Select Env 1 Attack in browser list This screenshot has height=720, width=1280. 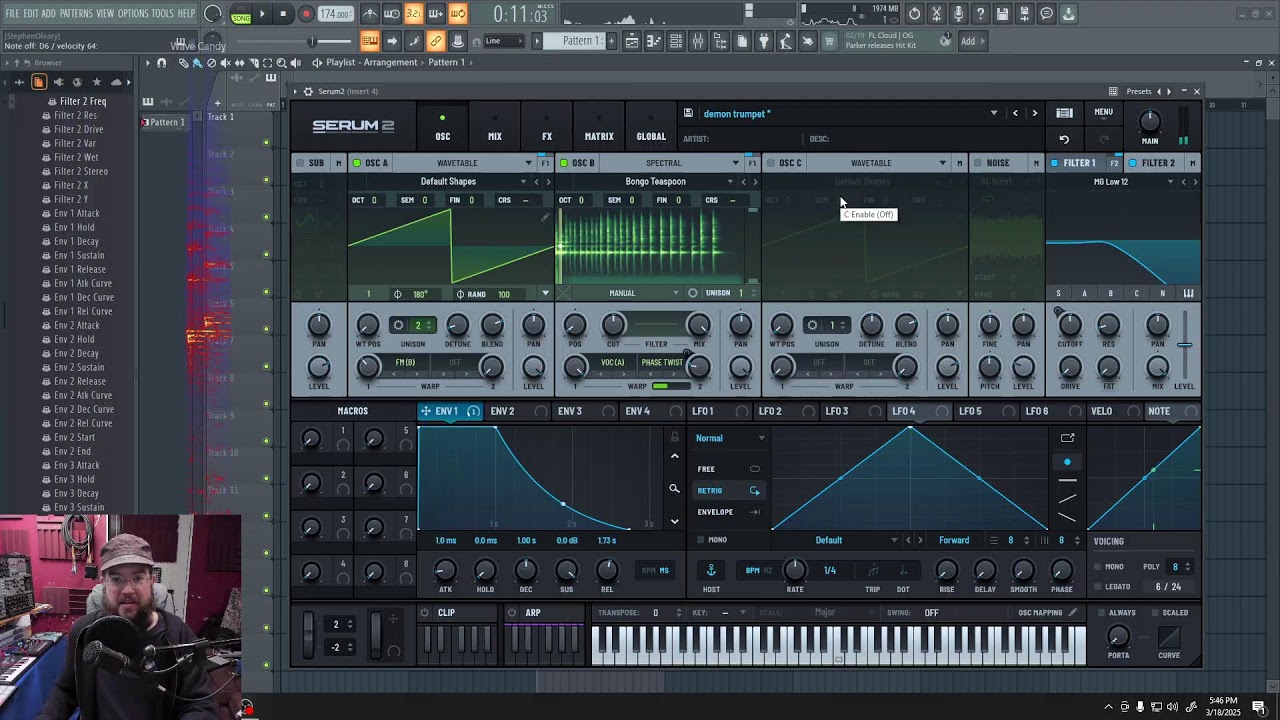coord(77,213)
